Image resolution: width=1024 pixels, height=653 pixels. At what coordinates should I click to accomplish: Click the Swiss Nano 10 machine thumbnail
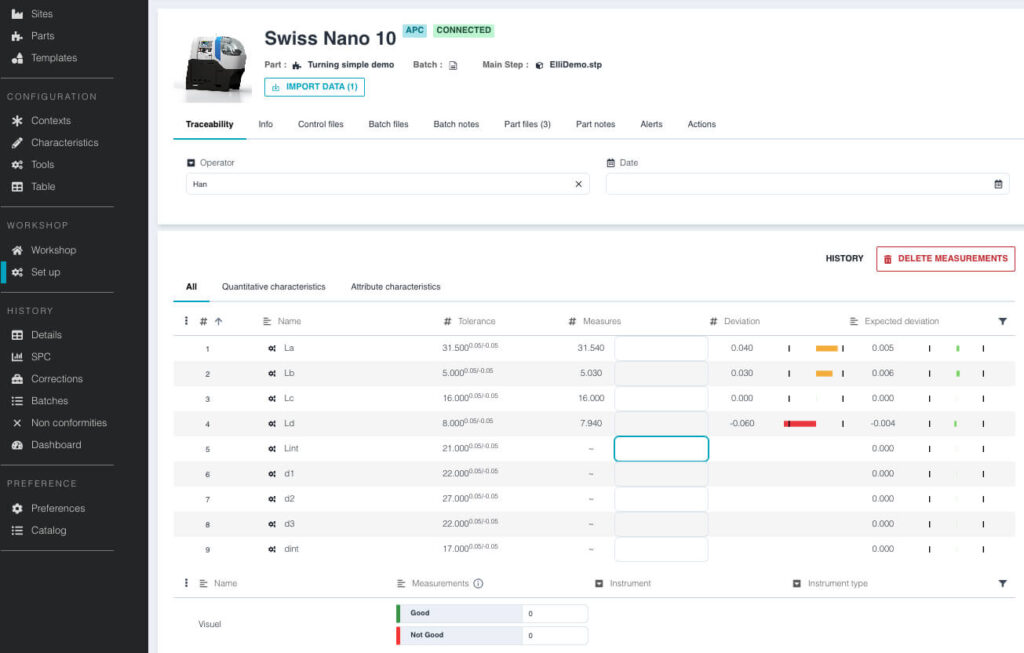(x=215, y=66)
